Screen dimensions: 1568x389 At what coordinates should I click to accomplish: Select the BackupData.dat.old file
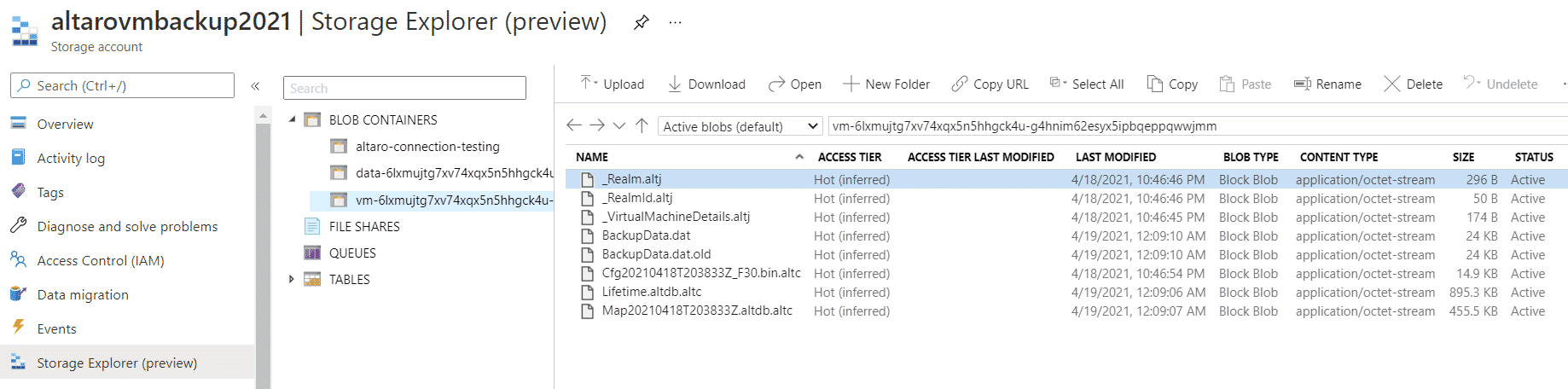[x=656, y=254]
